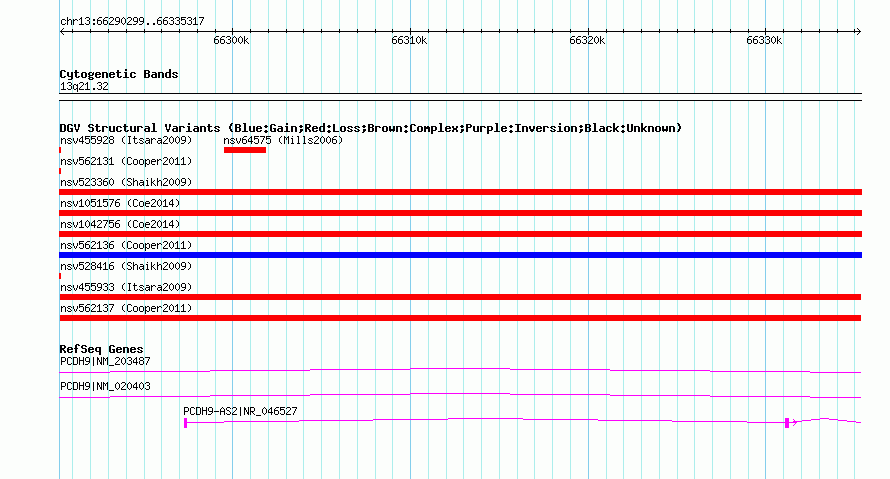This screenshot has height=479, width=890.
Task: Click the 66300k ruler label
Action: pos(231,40)
